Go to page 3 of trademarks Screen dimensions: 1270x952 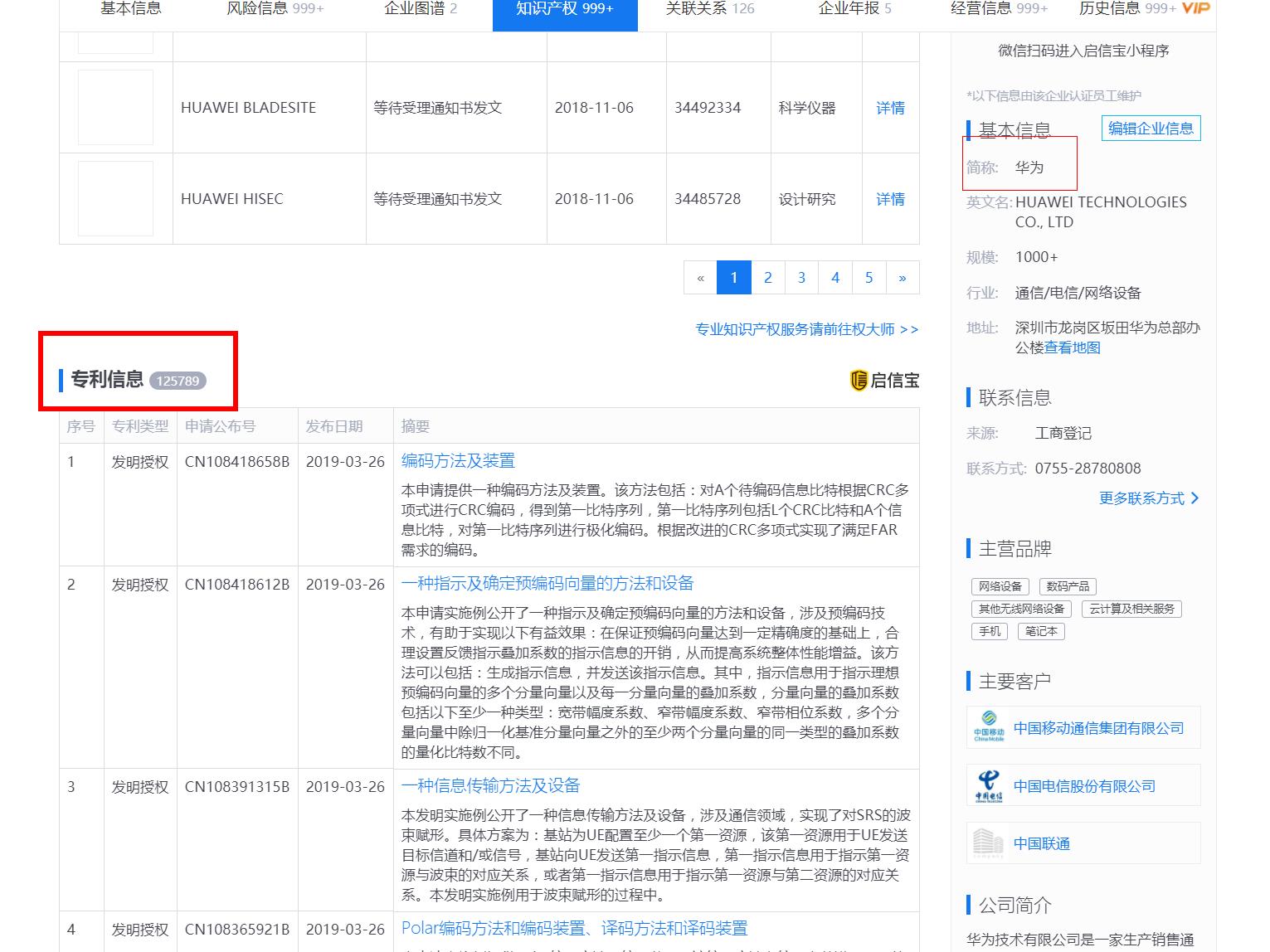point(801,278)
